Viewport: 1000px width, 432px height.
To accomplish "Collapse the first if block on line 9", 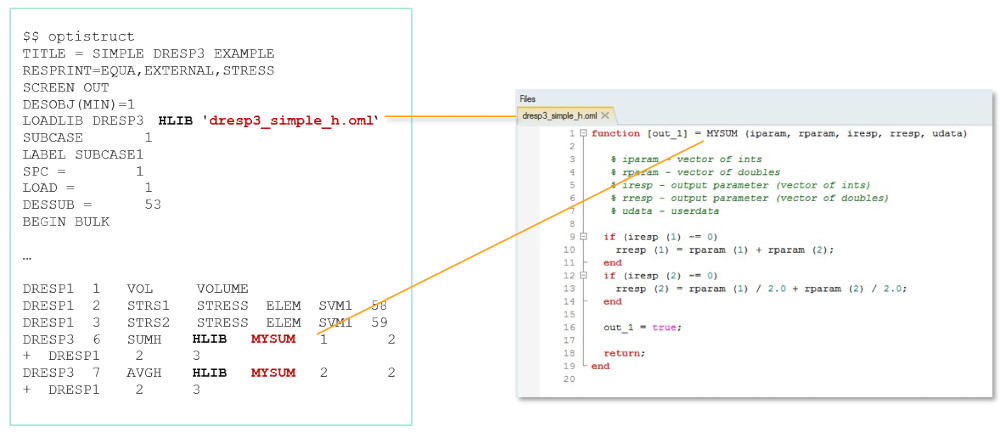I will point(583,237).
